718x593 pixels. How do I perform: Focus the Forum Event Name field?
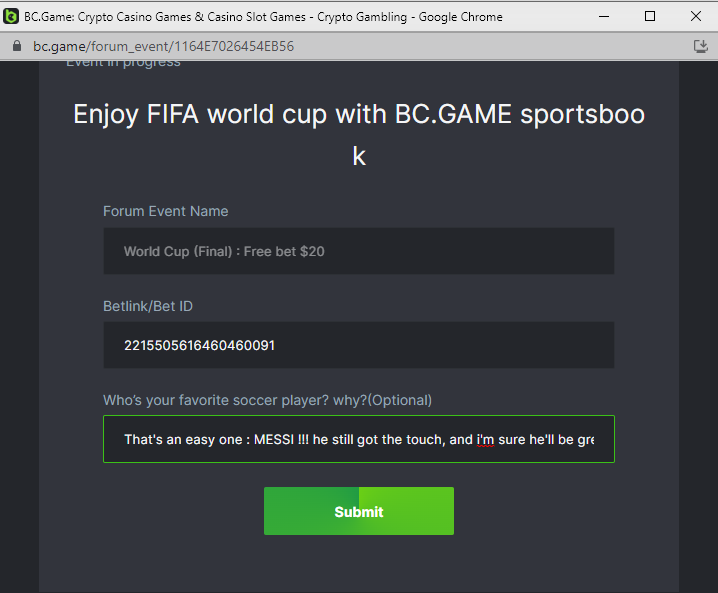tap(358, 251)
